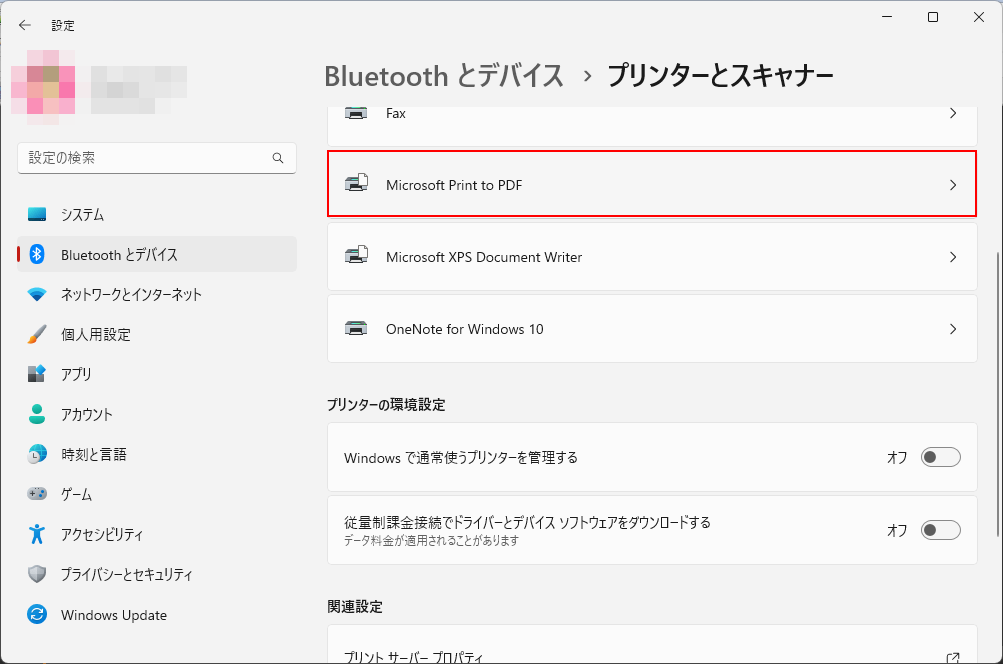Screen dimensions: 1003x664
Task: Enable driver download over metered connections
Action: [x=940, y=530]
